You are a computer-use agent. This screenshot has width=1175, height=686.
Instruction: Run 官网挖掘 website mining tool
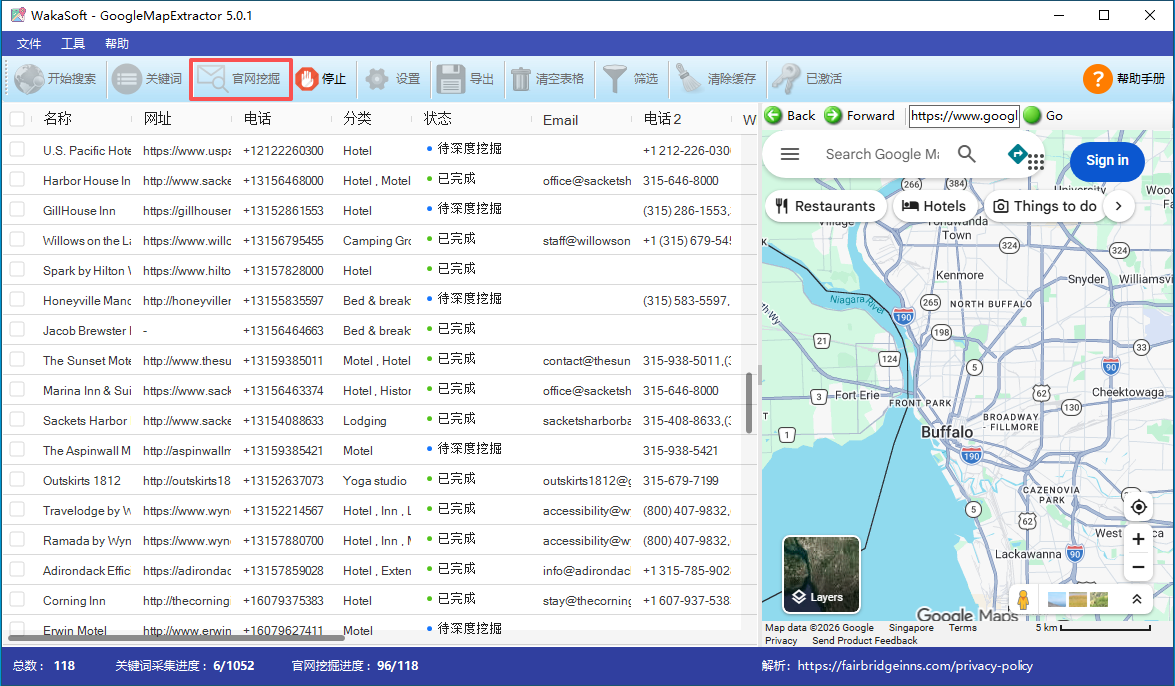pos(240,79)
